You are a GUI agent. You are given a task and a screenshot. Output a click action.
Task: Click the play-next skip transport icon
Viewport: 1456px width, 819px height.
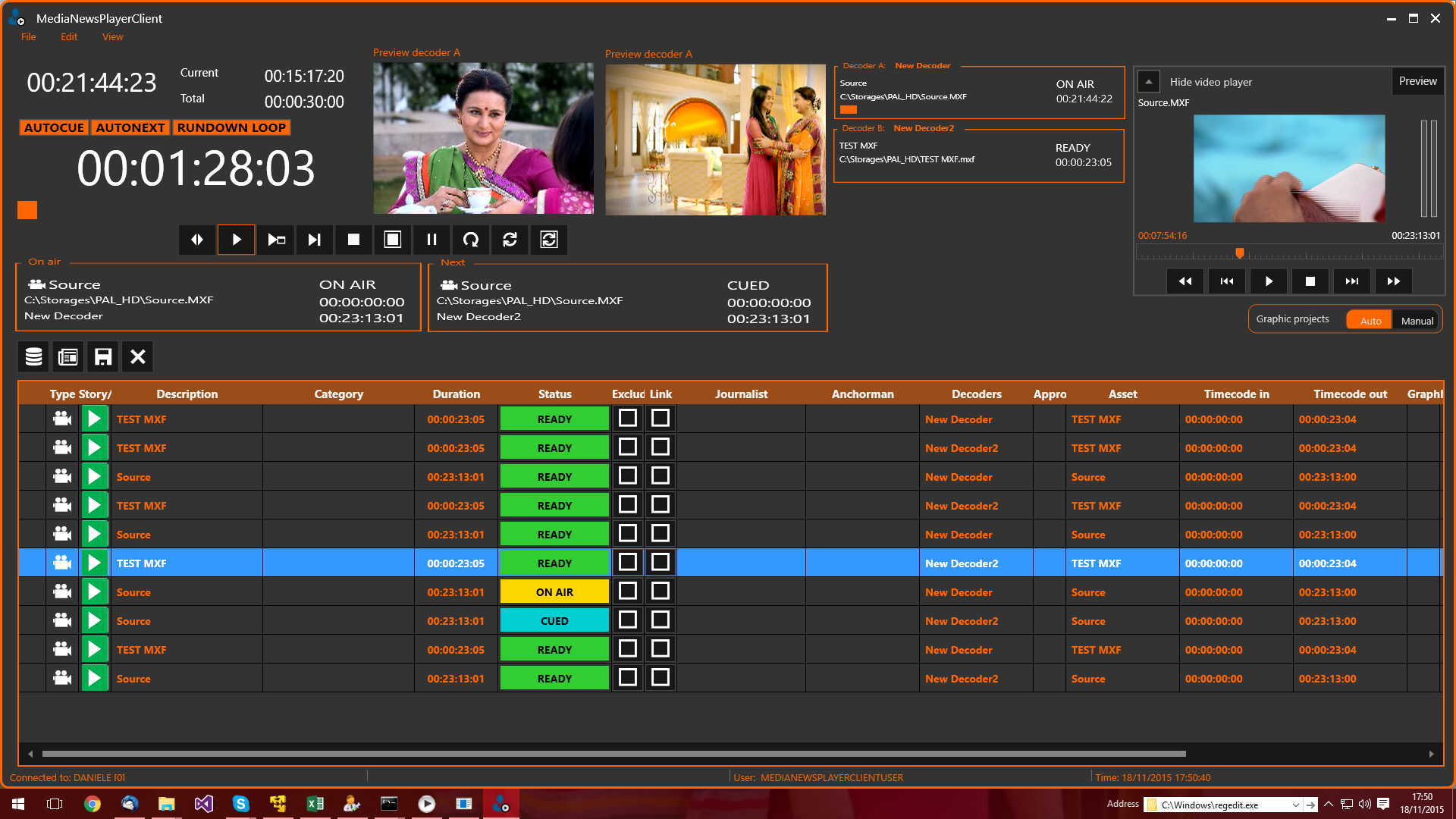pos(314,240)
